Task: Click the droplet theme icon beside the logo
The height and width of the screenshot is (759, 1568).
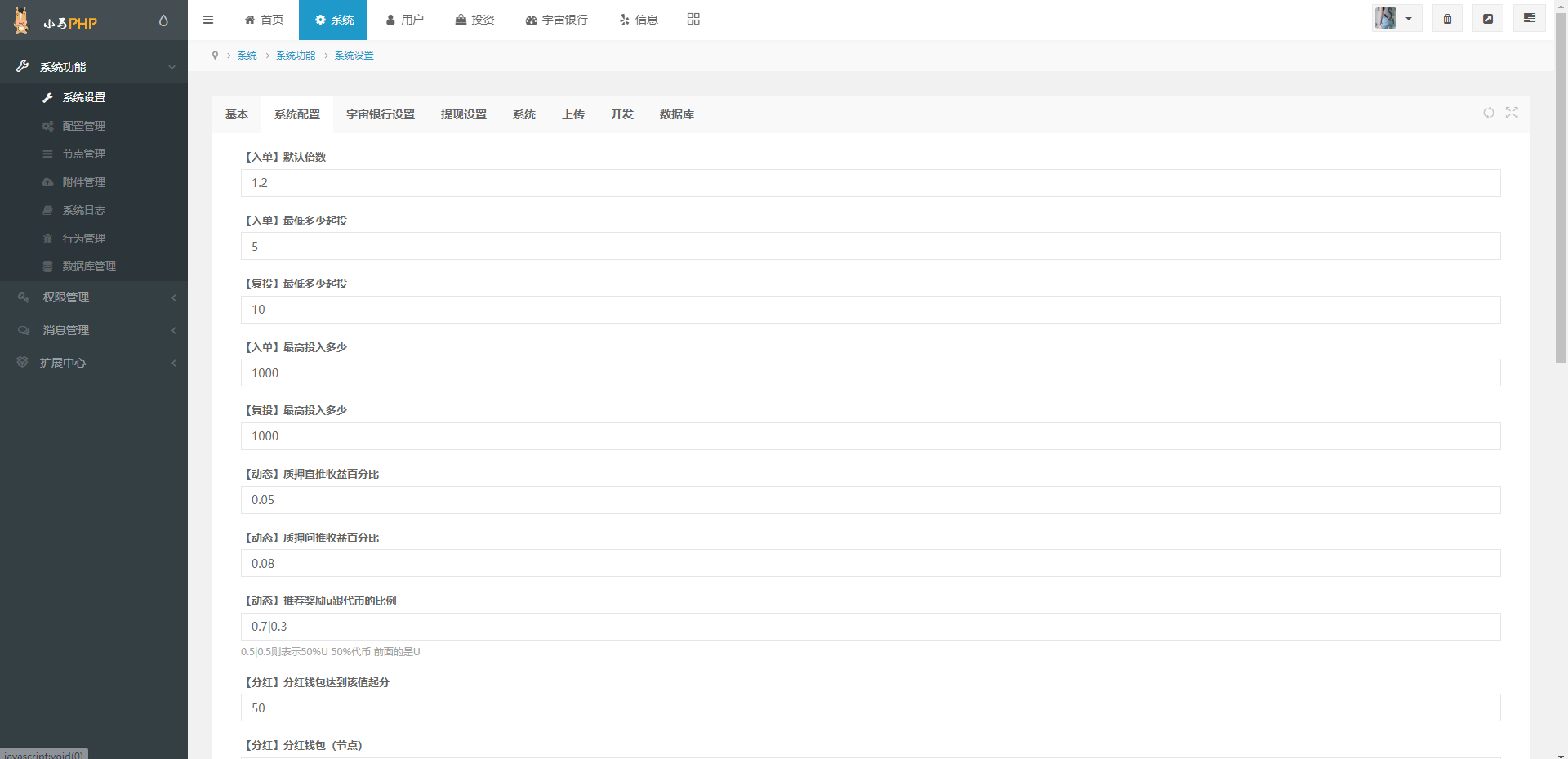Action: pos(163,20)
